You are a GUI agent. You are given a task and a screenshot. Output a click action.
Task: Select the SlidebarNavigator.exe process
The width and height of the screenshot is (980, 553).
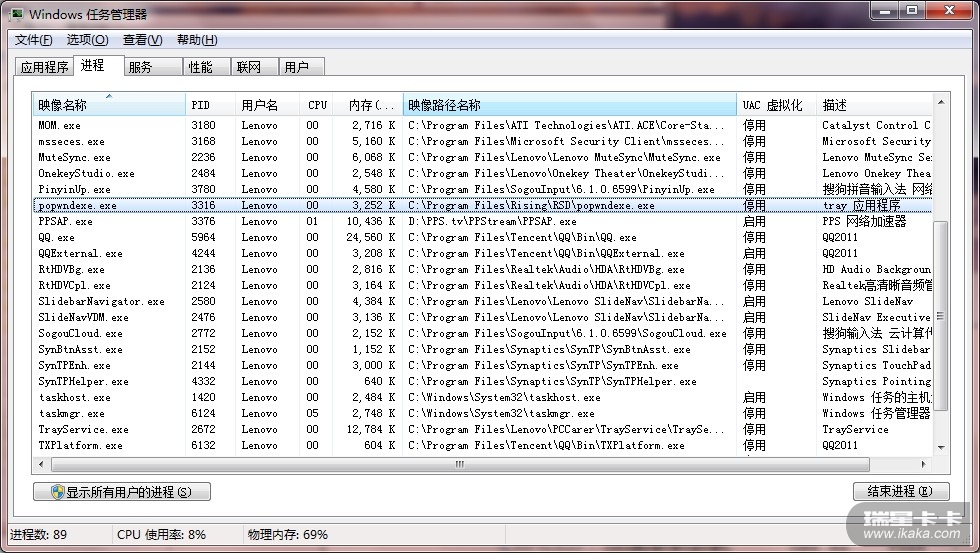click(482, 301)
